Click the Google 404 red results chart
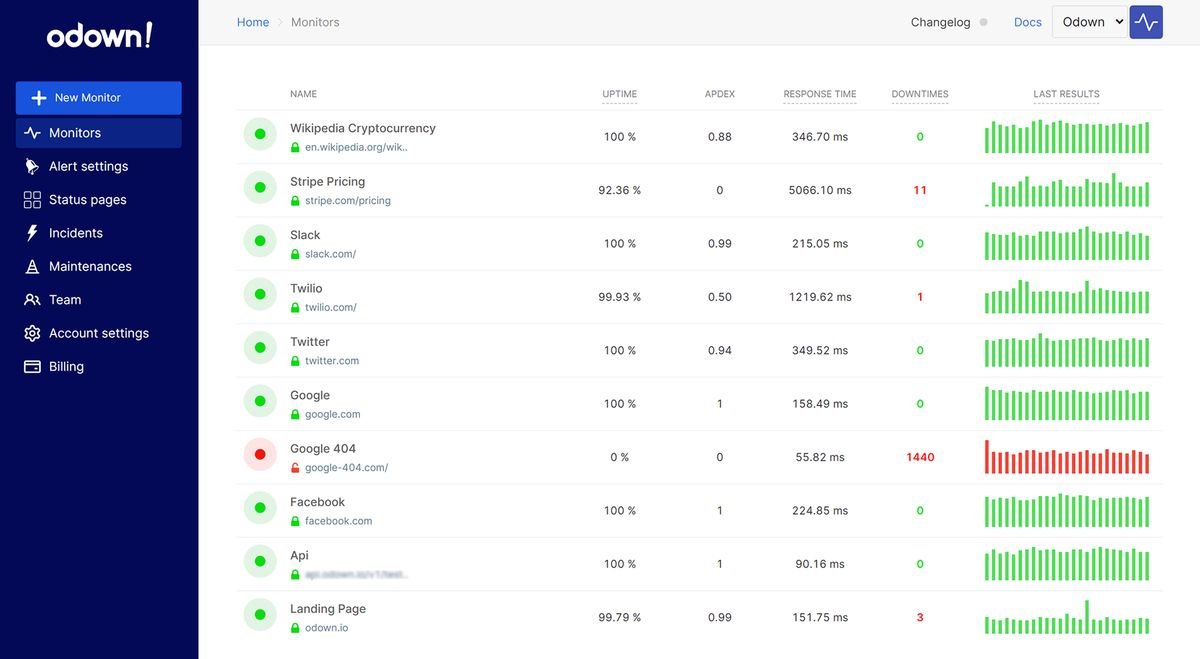 [1067, 457]
